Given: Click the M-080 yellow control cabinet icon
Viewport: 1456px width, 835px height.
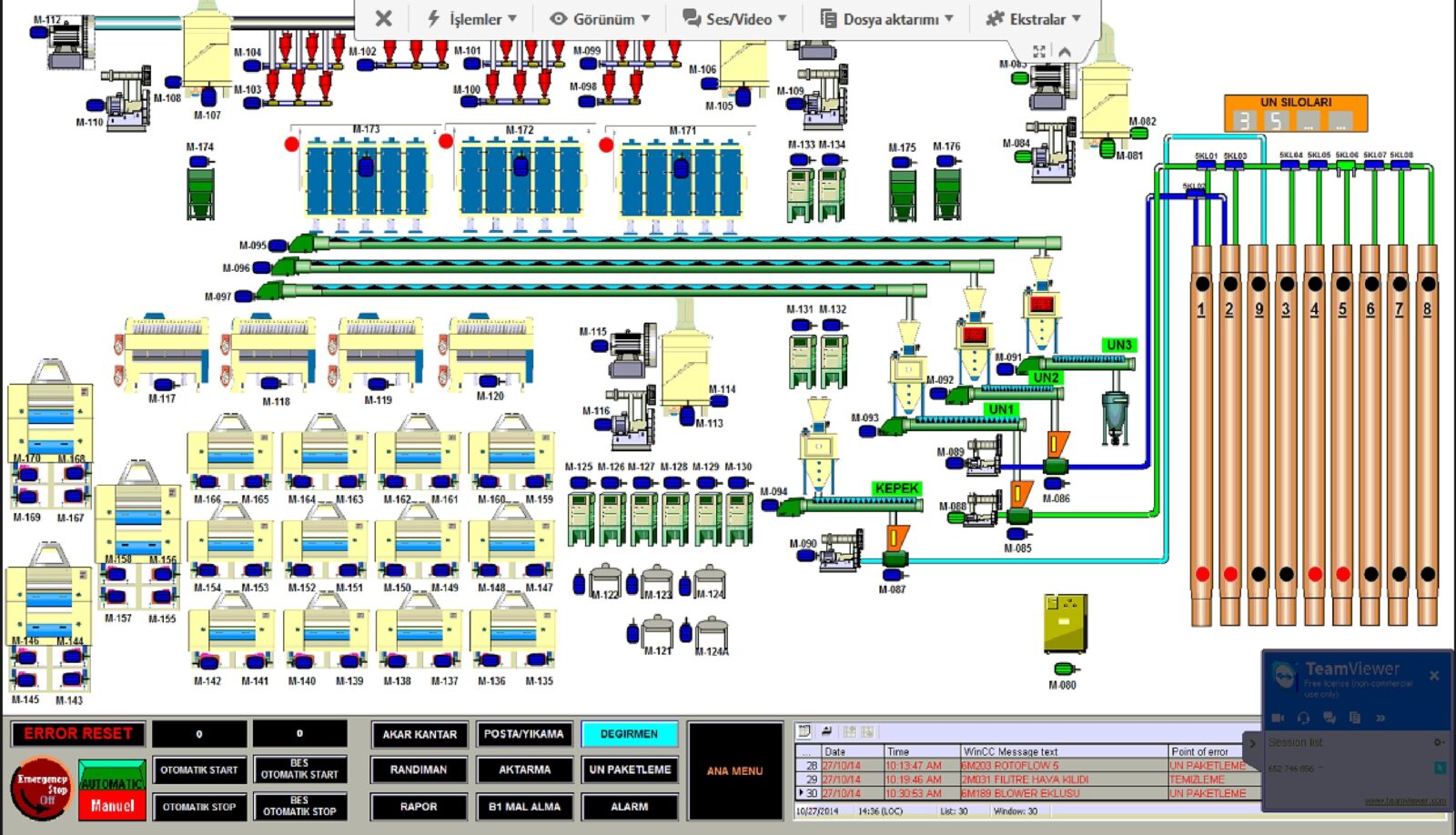Looking at the screenshot, I should tap(1065, 624).
